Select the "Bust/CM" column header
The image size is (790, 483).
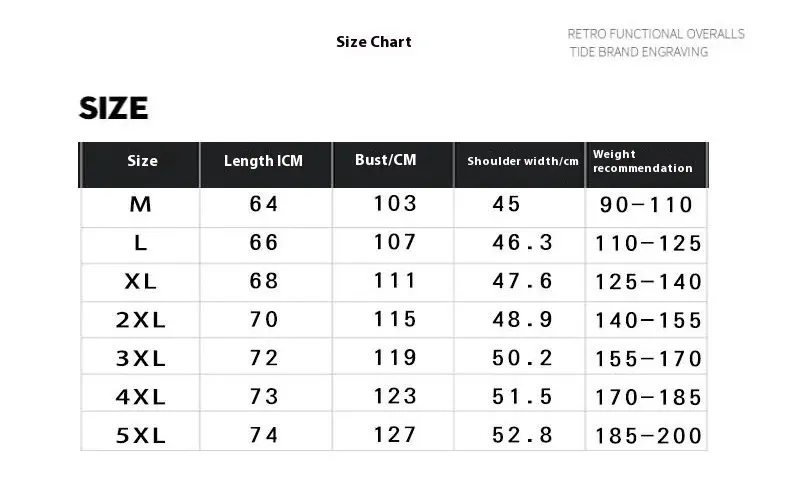coord(386,160)
